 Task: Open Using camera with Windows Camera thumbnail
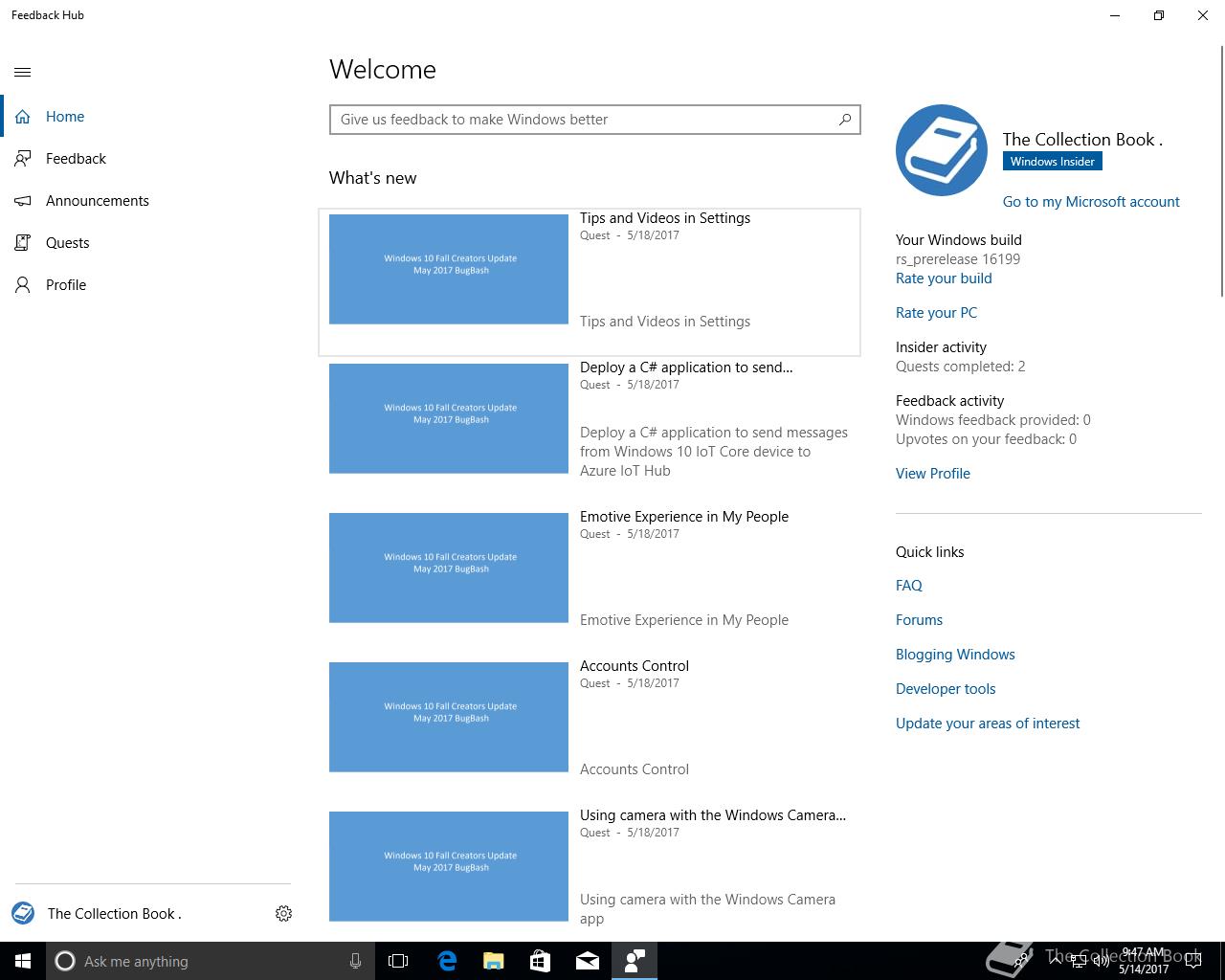449,866
